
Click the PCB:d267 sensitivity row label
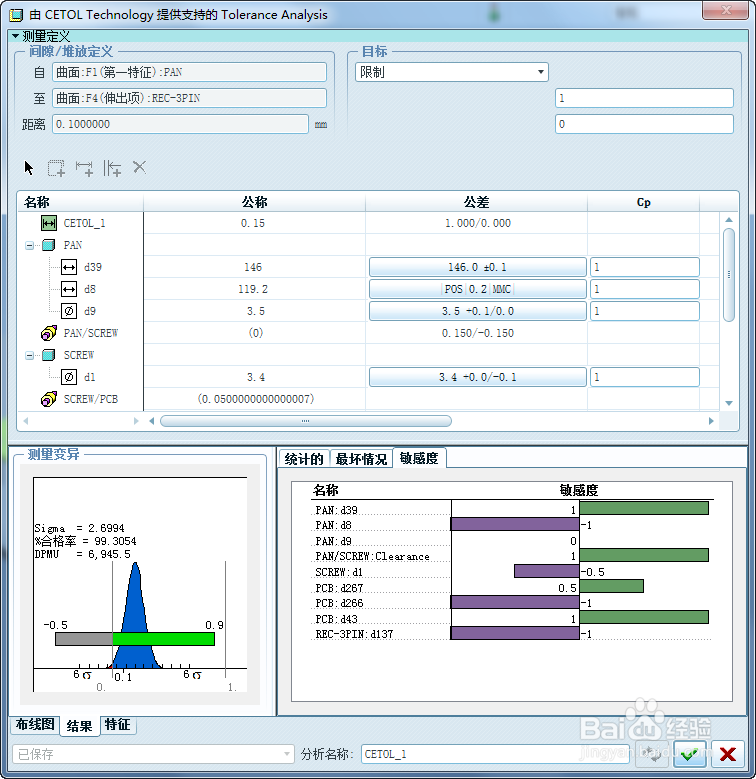(x=339, y=588)
